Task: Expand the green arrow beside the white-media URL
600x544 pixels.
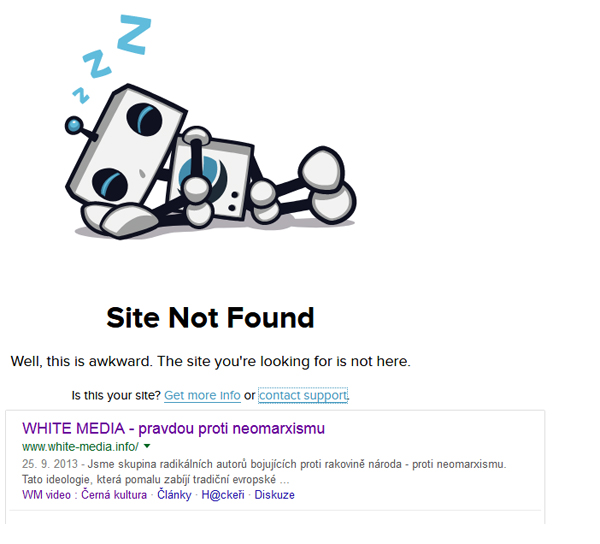Action: point(147,446)
